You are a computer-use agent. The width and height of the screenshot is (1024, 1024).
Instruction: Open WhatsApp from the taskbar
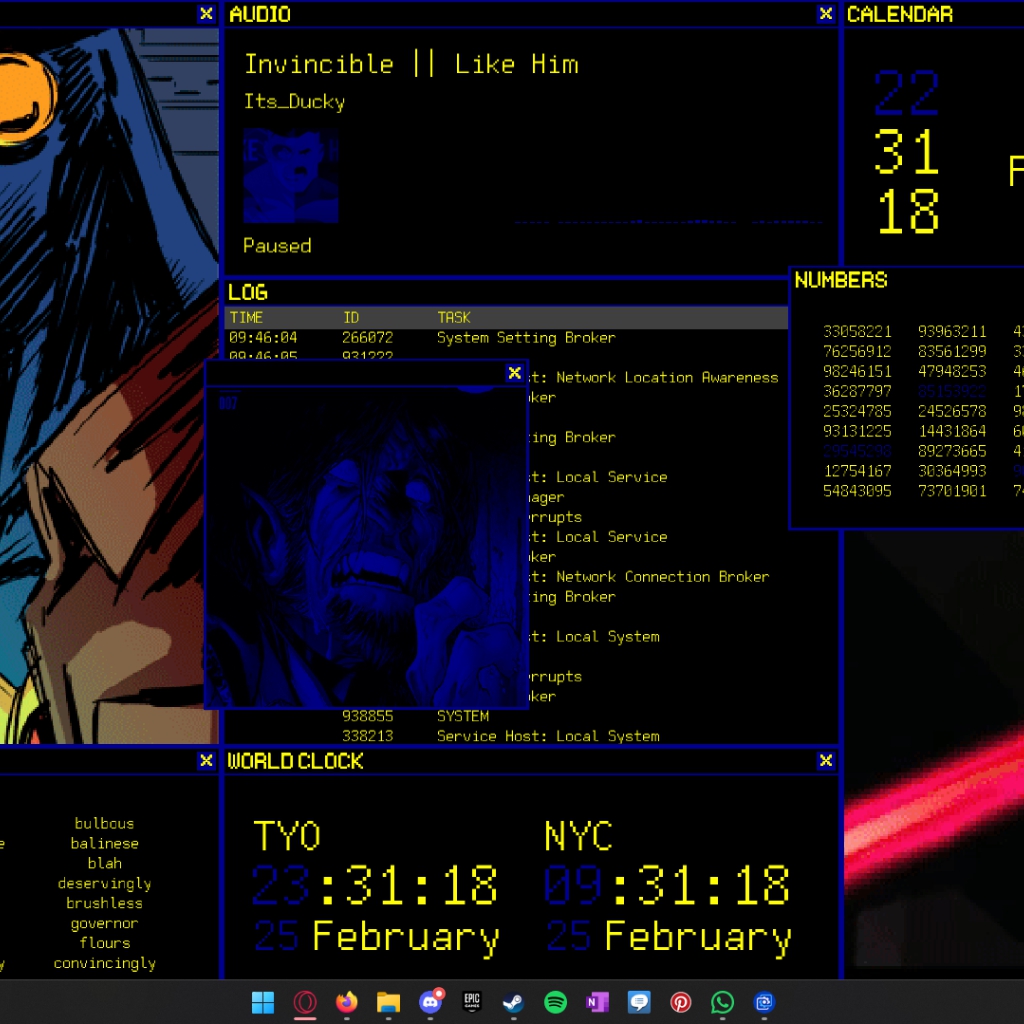tap(722, 1002)
